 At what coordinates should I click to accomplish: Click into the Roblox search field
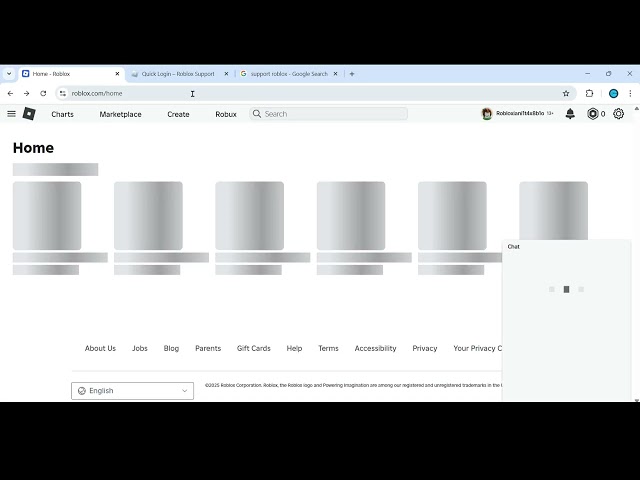(328, 114)
